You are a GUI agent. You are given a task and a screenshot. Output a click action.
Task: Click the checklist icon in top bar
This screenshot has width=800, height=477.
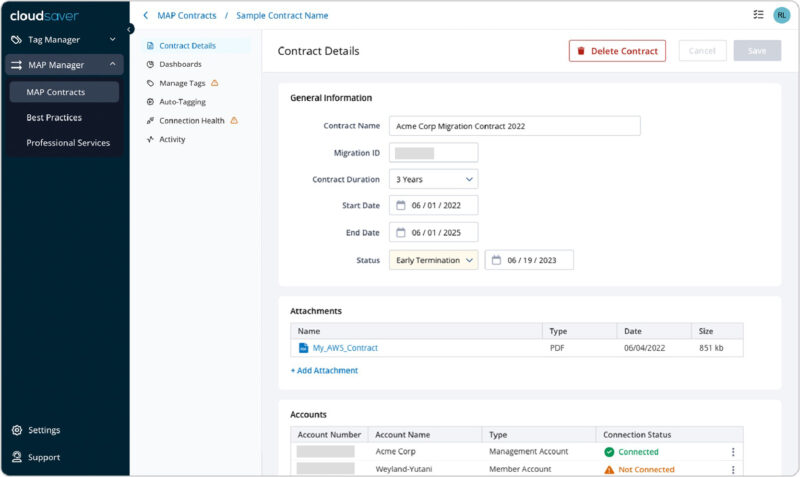click(x=757, y=15)
